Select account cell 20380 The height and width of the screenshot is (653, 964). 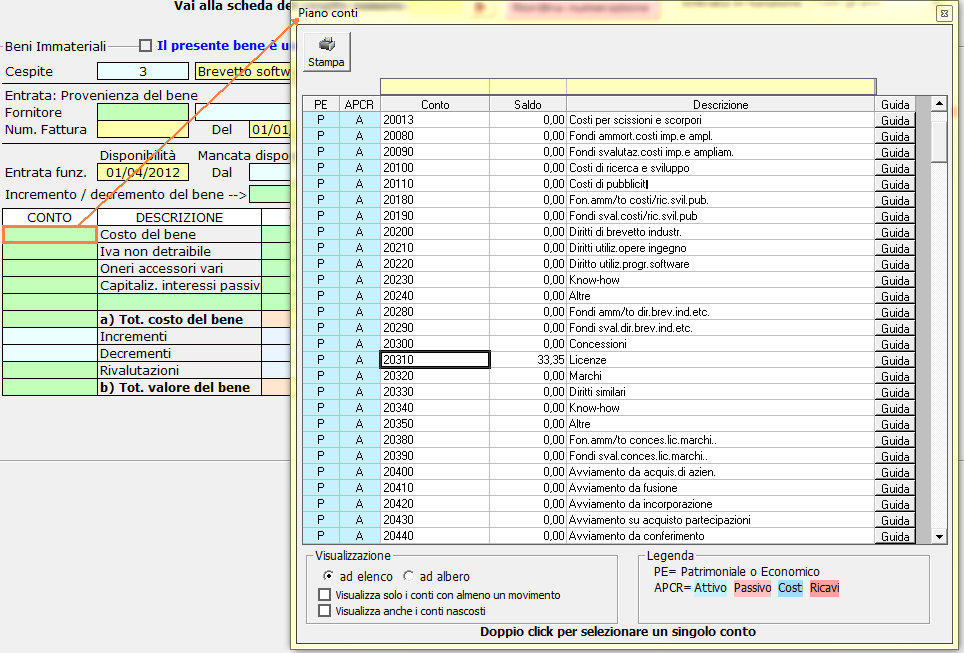pos(435,440)
